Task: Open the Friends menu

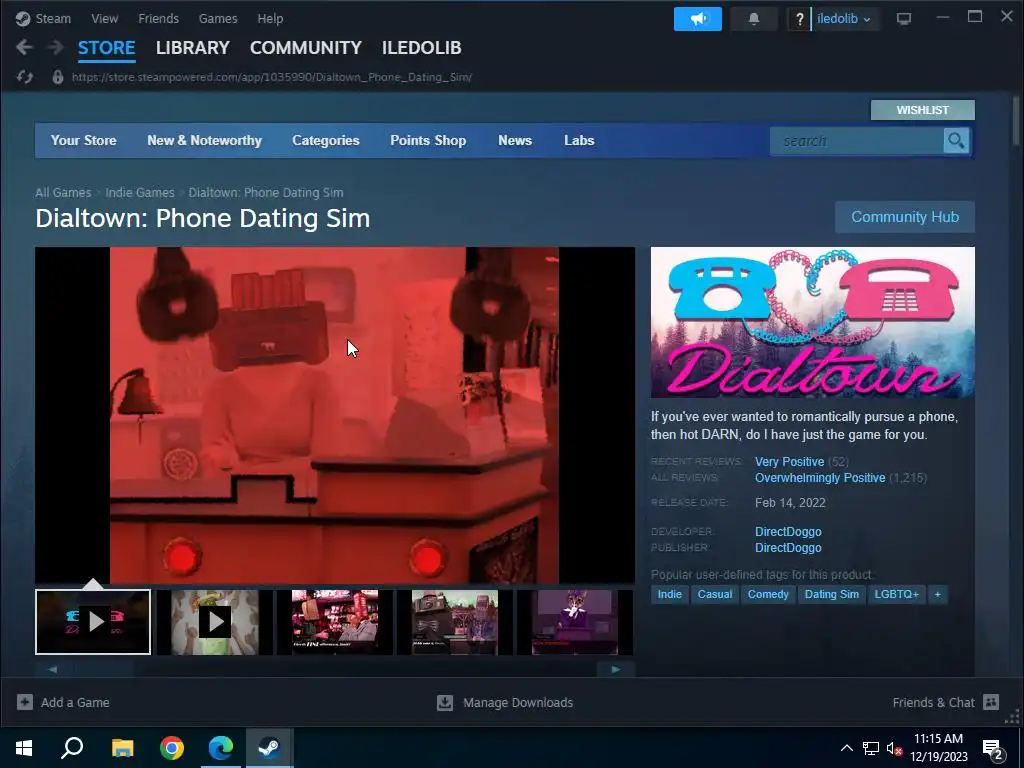Action: pos(158,18)
